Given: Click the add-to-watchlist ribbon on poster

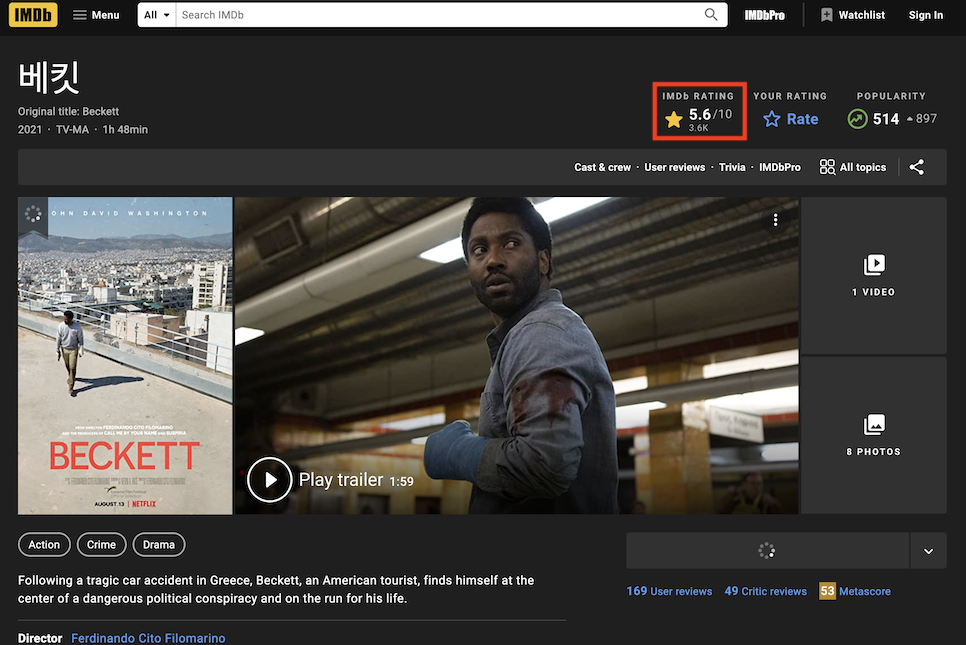Looking at the screenshot, I should pos(33,216).
